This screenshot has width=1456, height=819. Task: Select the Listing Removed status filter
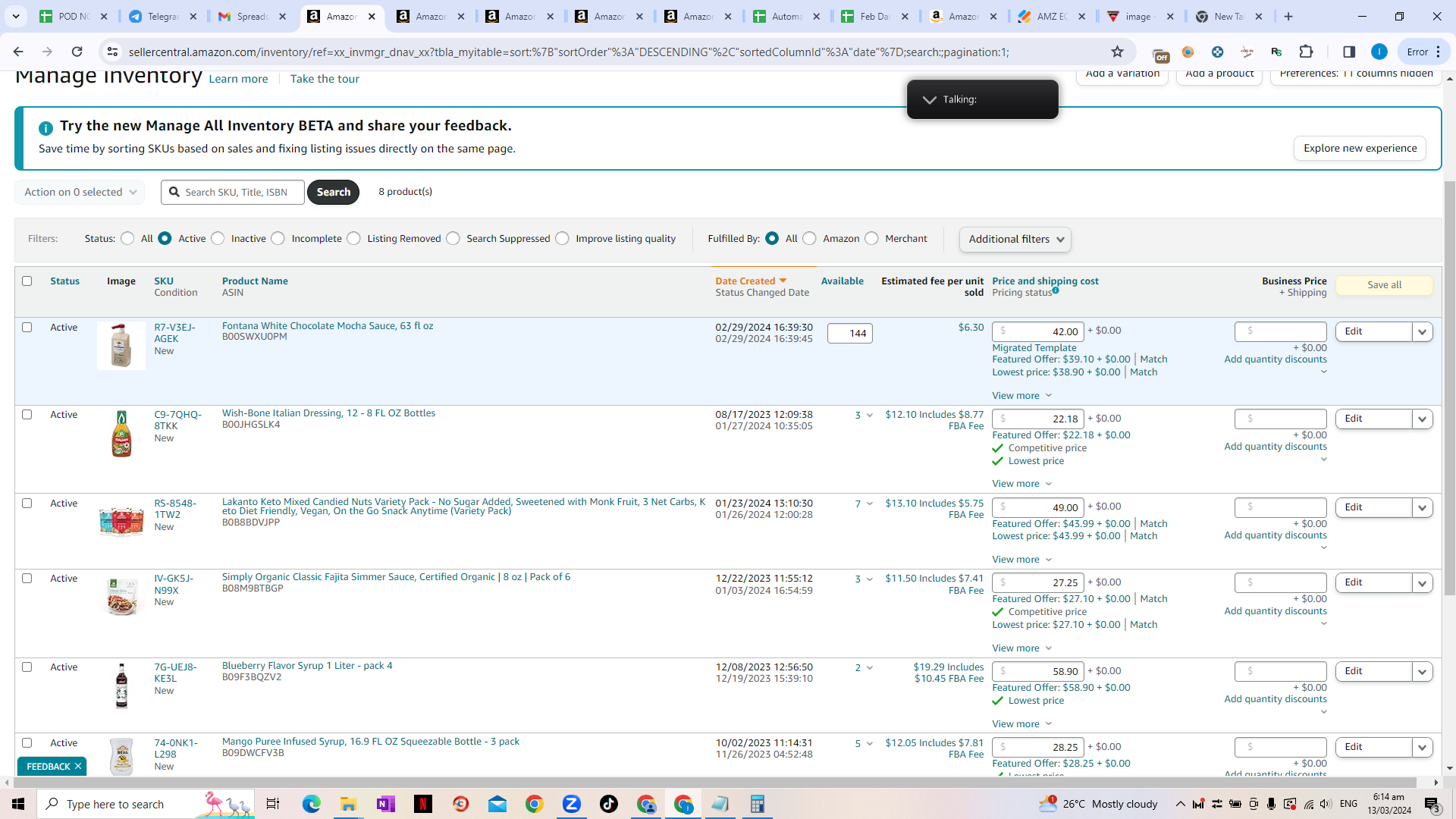coord(354,238)
